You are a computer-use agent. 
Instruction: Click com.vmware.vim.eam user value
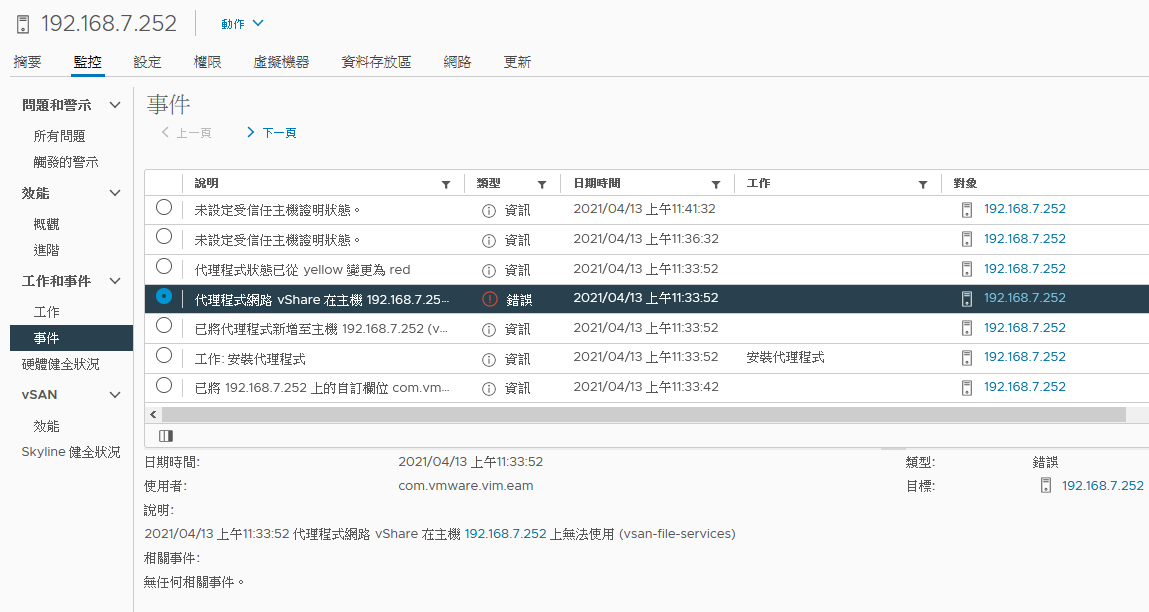(x=465, y=485)
